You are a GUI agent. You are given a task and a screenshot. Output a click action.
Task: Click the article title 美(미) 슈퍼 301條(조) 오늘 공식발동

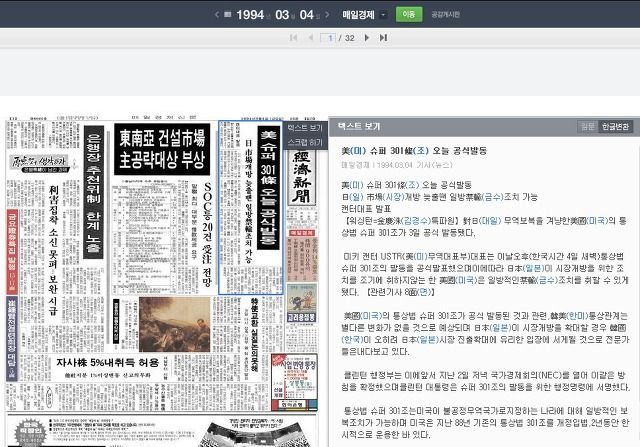(414, 151)
